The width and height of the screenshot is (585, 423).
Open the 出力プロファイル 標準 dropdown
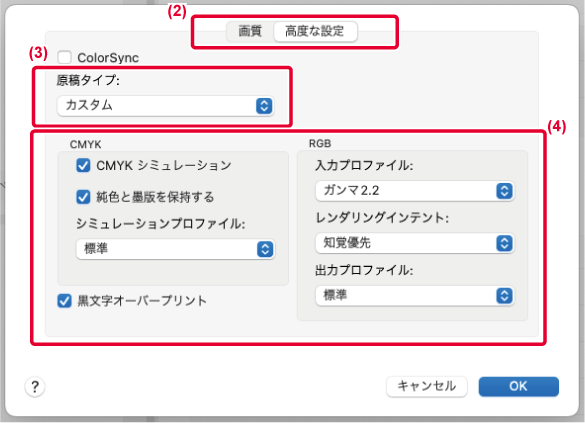(x=415, y=296)
